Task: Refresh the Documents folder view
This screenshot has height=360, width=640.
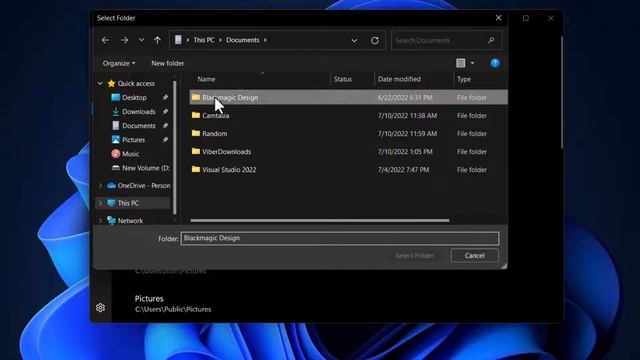Action: [x=375, y=40]
